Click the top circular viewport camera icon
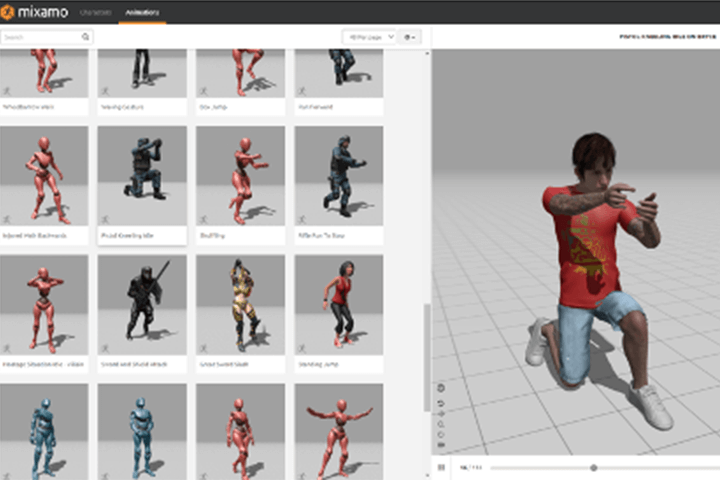 [x=441, y=388]
